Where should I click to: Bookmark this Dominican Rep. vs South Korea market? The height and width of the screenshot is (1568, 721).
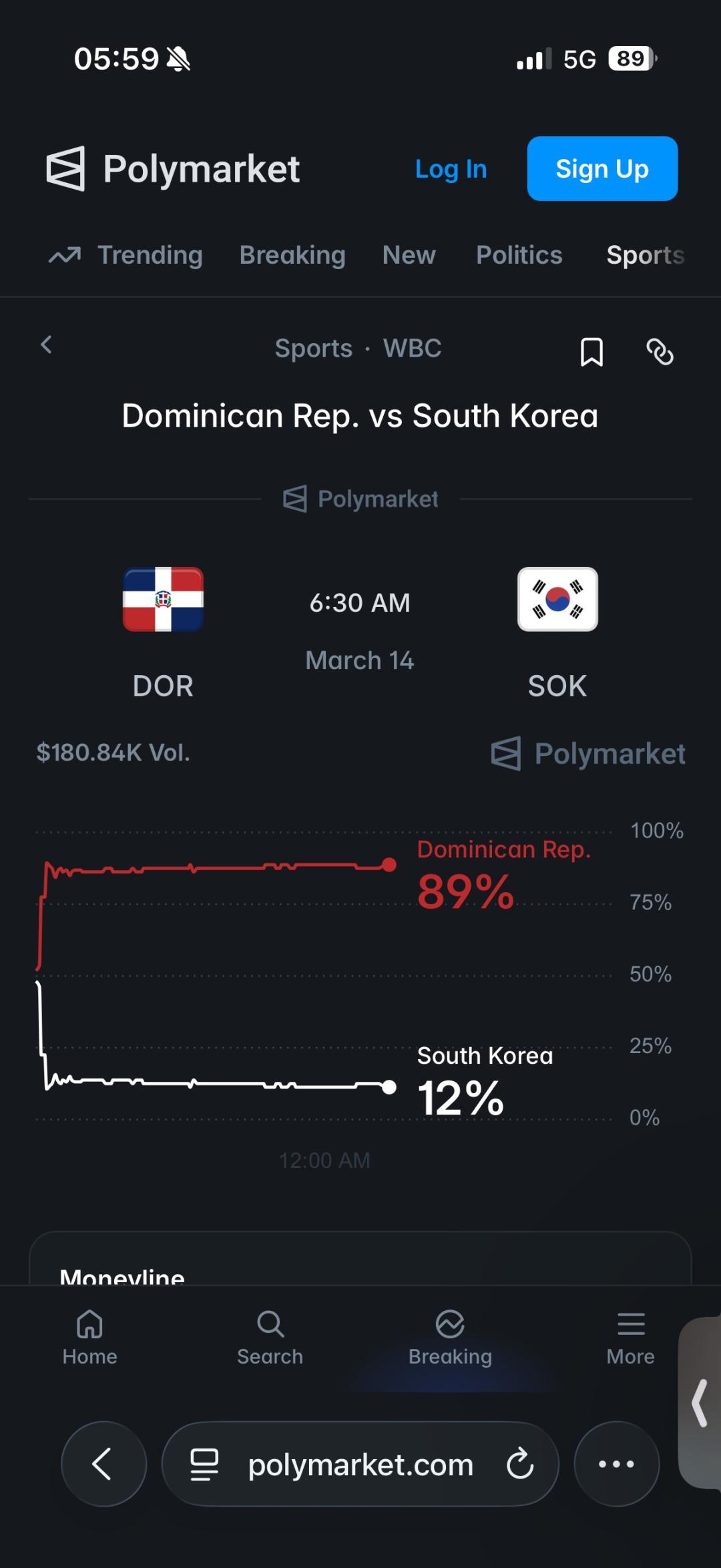click(x=591, y=351)
